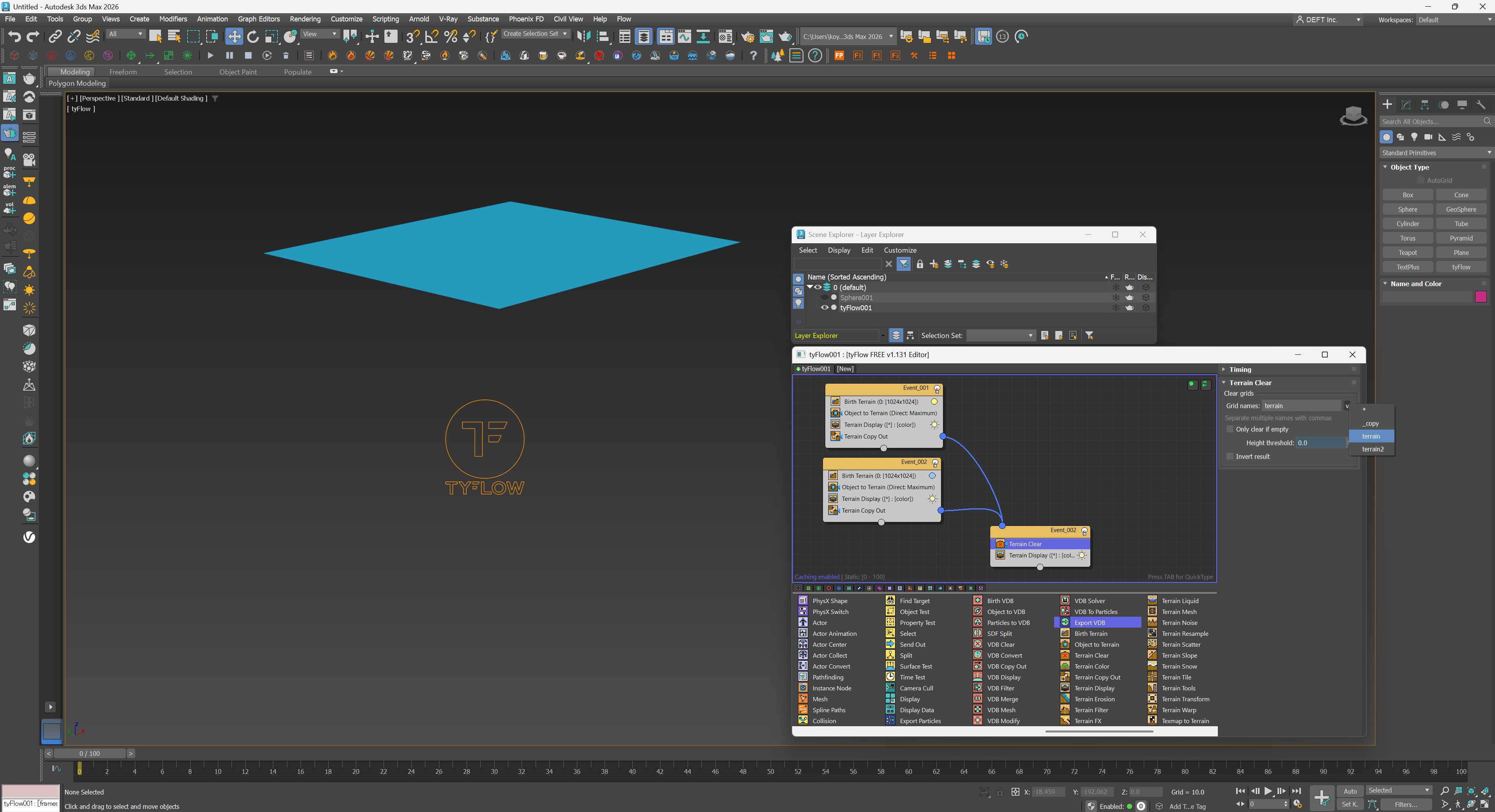Click the pink object color swatch
The height and width of the screenshot is (812, 1495).
pos(1481,297)
